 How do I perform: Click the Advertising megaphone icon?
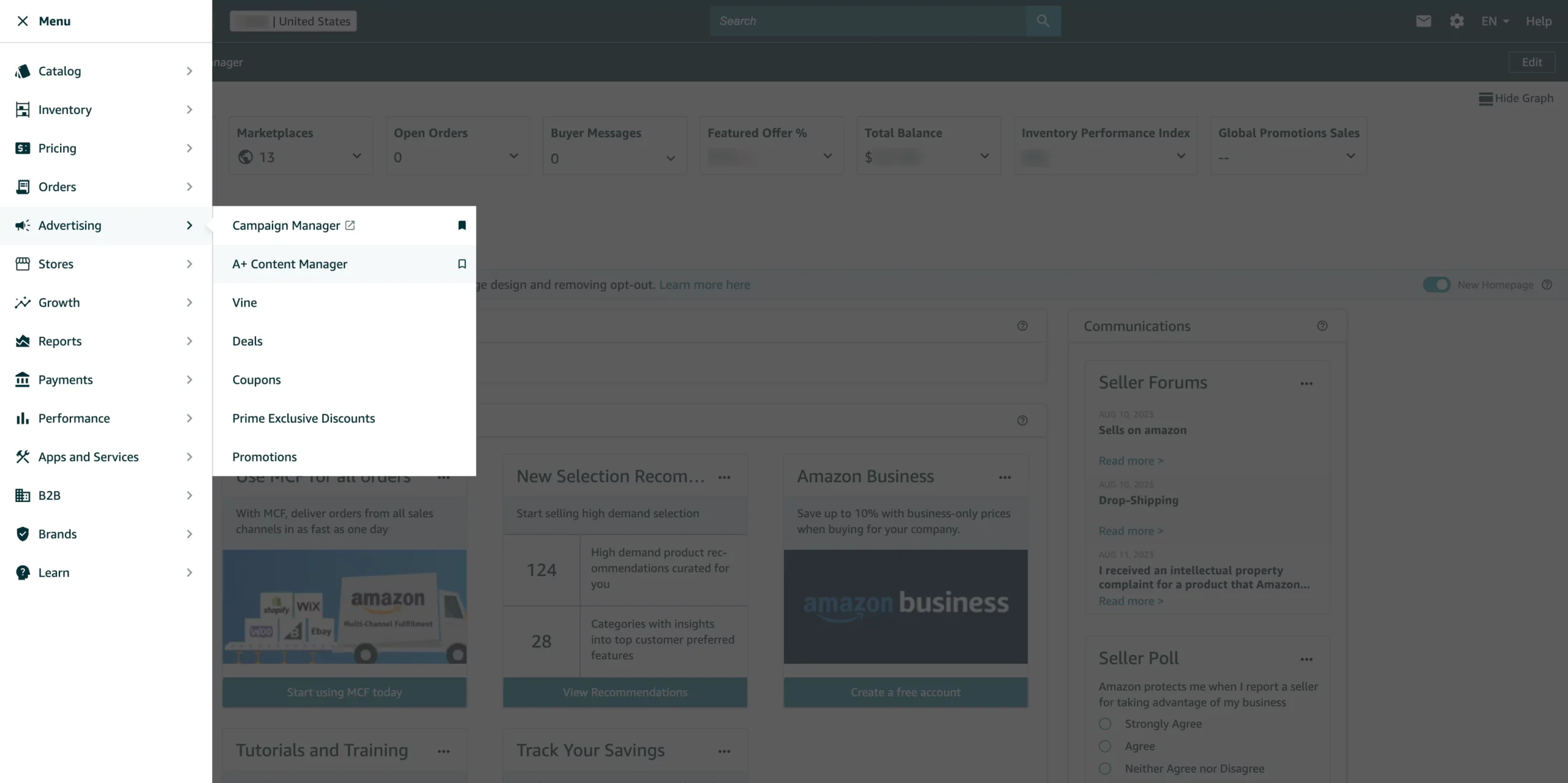[x=22, y=225]
